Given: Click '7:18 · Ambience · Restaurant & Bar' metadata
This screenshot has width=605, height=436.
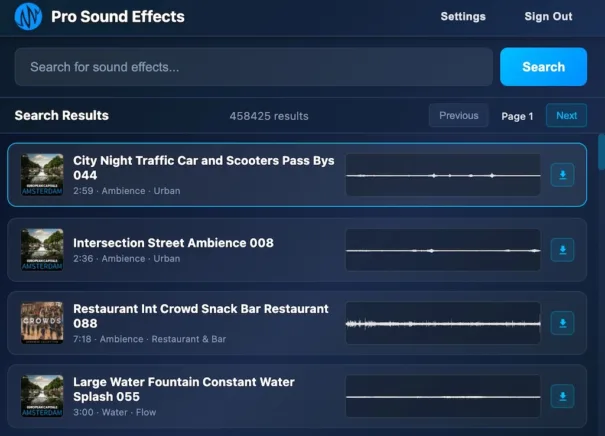Looking at the screenshot, I should tap(149, 339).
